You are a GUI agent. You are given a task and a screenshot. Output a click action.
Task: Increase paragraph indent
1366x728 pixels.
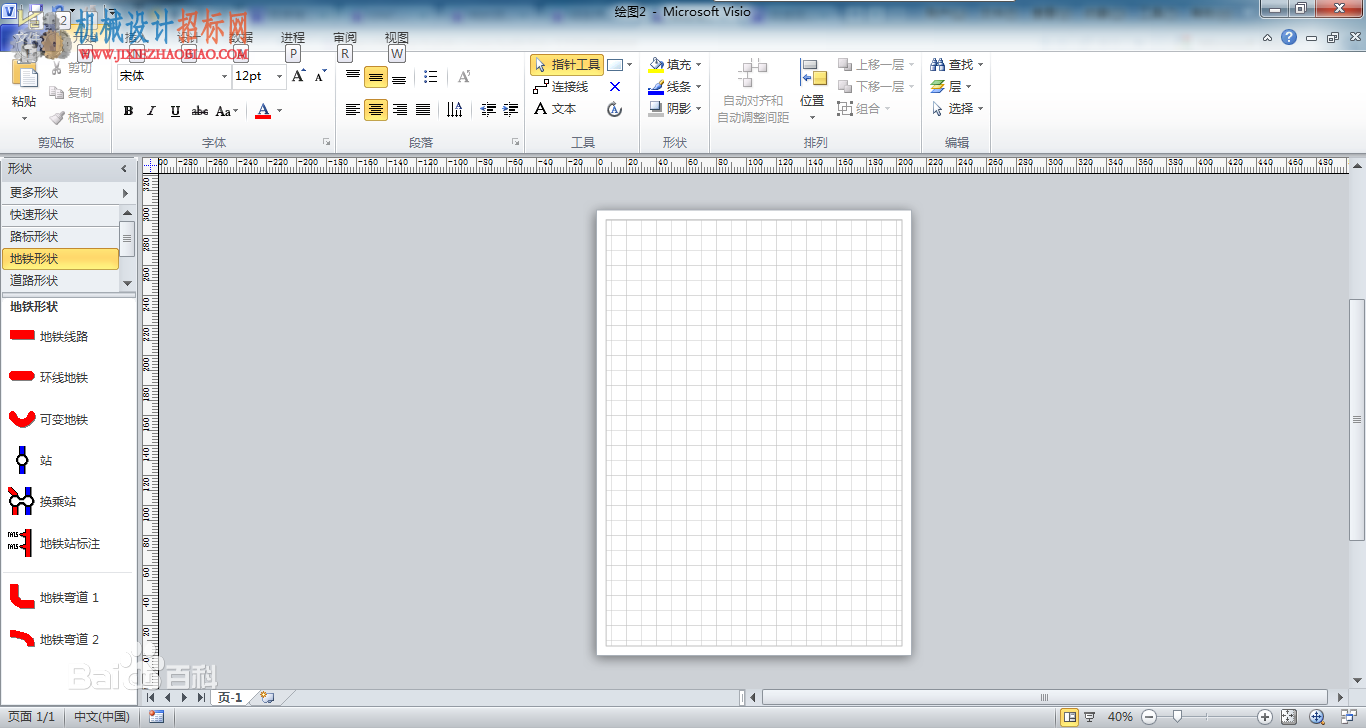coord(511,110)
